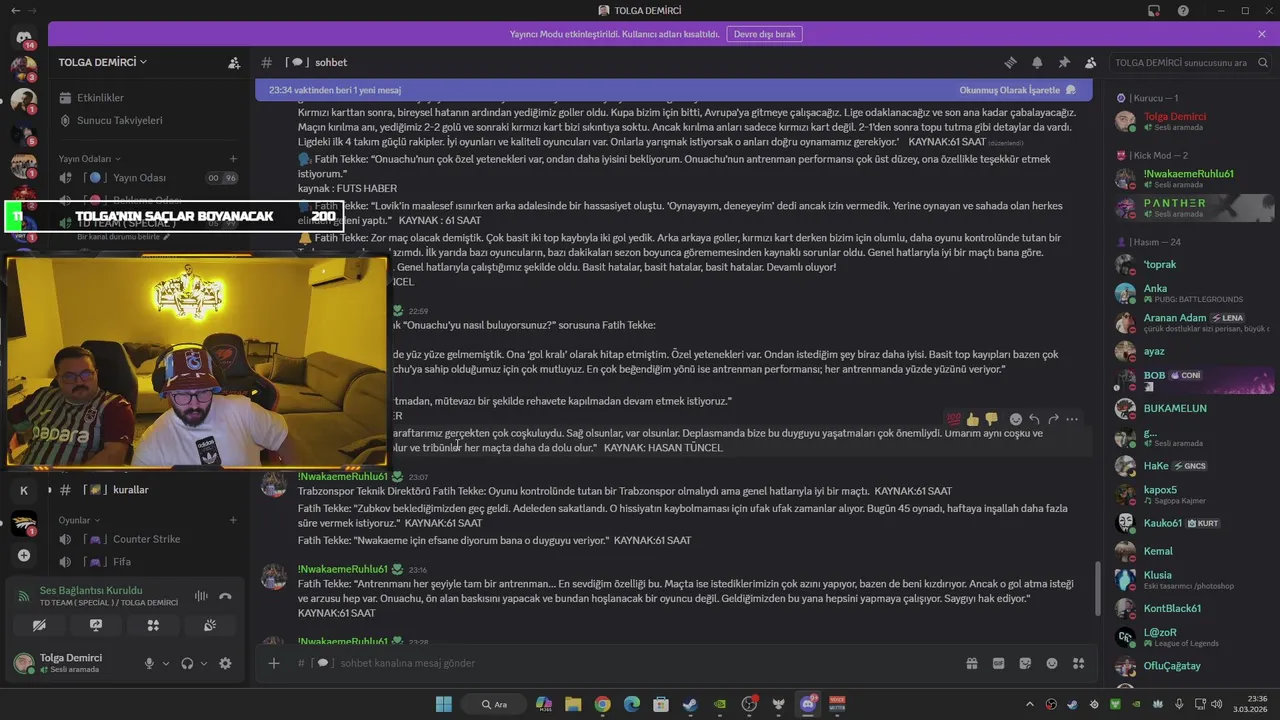
Task: Open the sticker picker
Action: click(x=1025, y=663)
